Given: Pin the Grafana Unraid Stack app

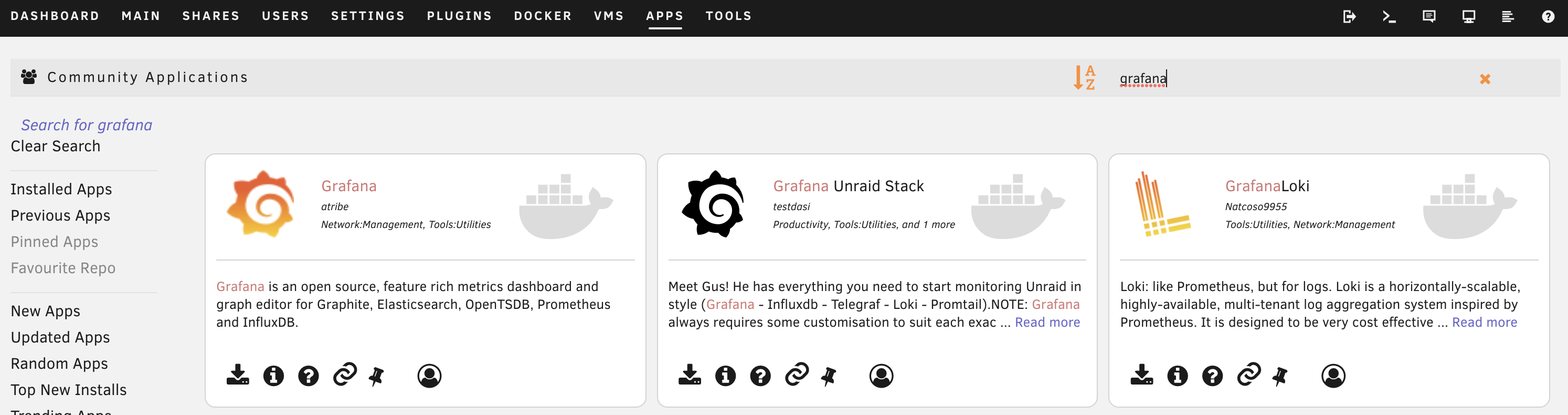Looking at the screenshot, I should [828, 376].
